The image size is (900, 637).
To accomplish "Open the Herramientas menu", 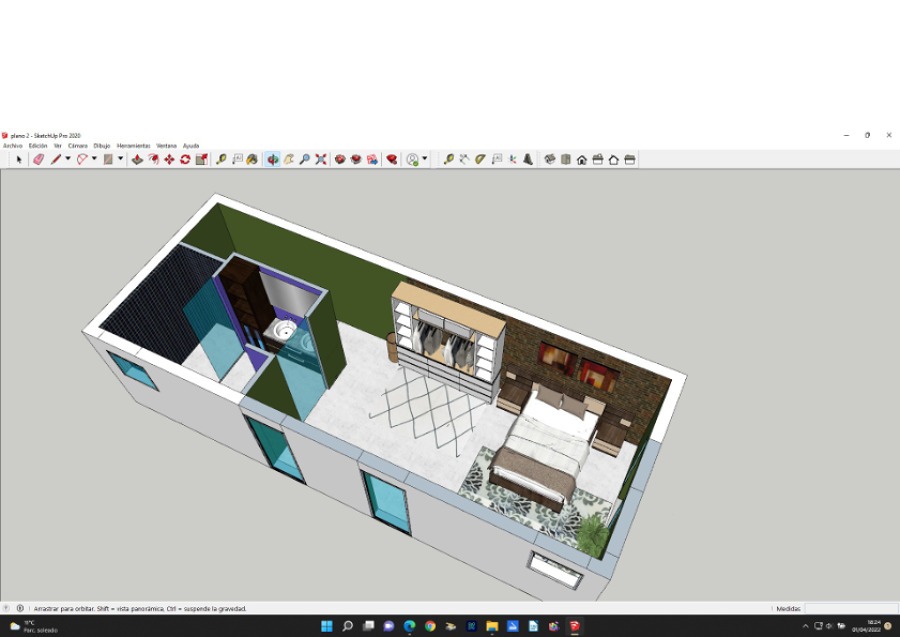I will pyautogui.click(x=133, y=146).
